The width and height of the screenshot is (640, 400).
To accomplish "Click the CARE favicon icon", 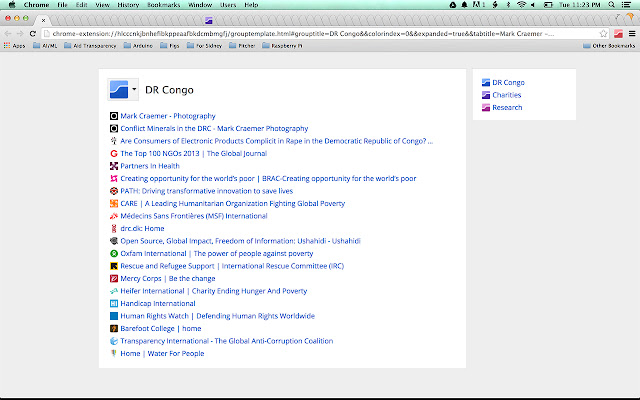I will pos(113,204).
